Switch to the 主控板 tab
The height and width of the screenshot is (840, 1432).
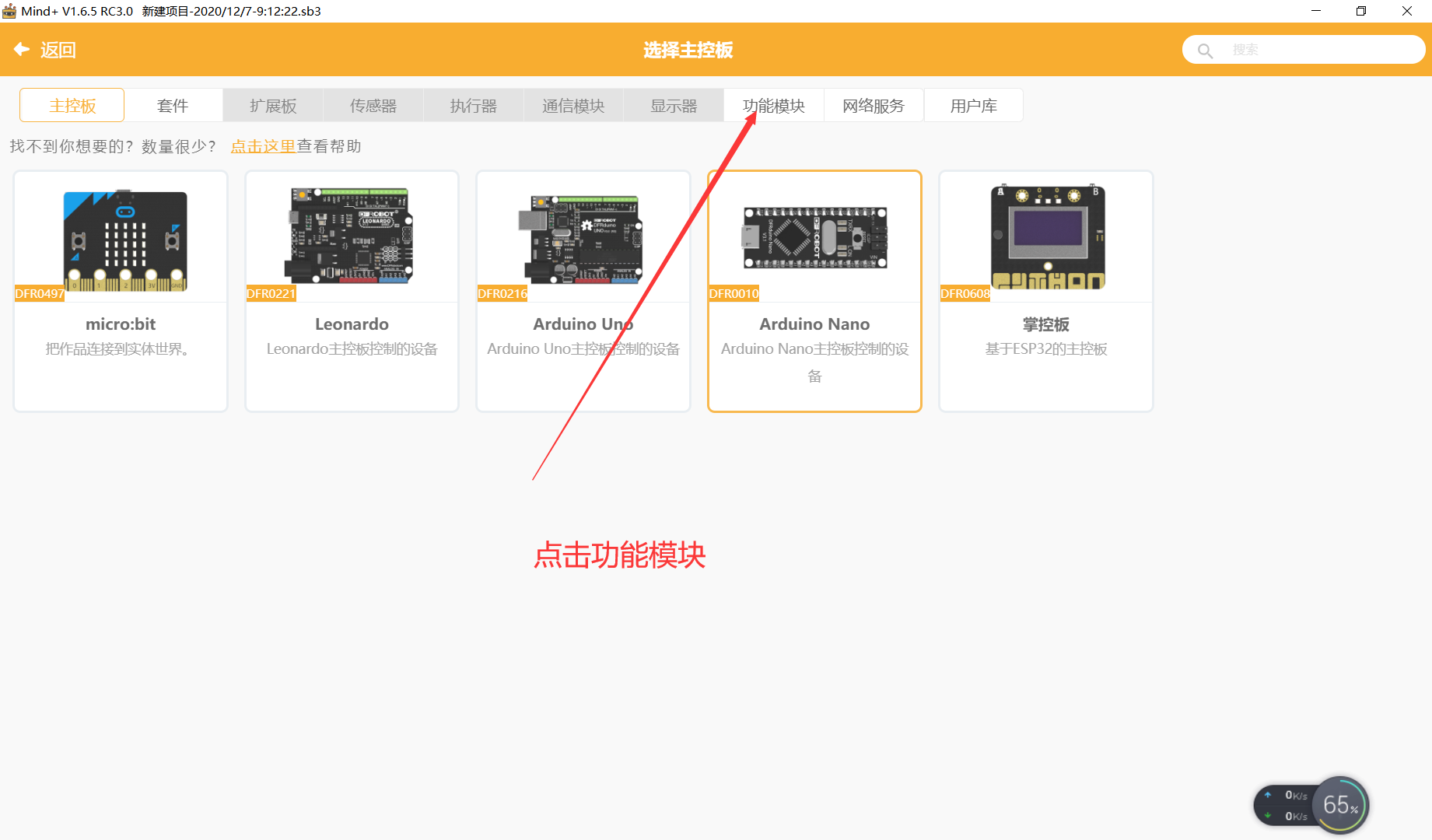(72, 106)
